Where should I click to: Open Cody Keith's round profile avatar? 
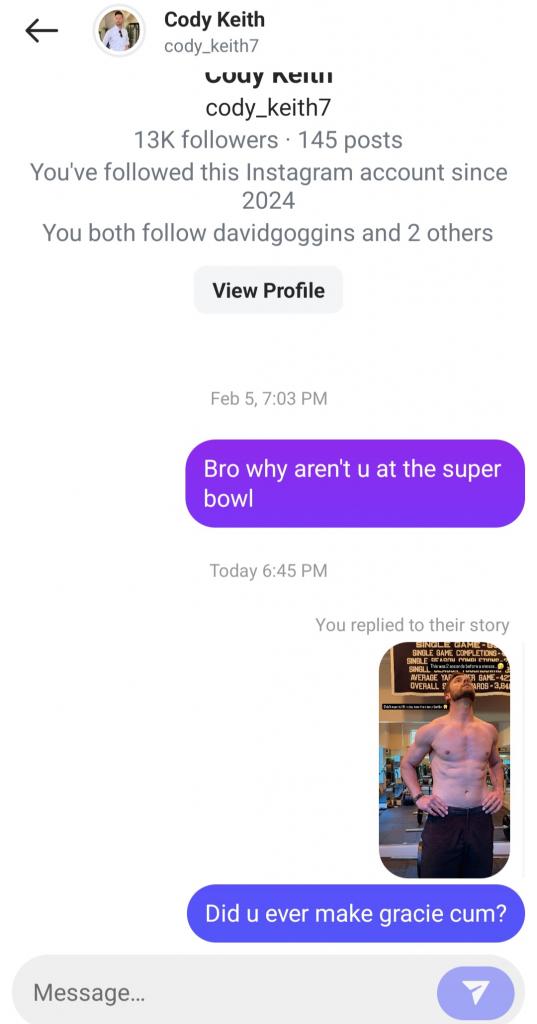tap(119, 31)
